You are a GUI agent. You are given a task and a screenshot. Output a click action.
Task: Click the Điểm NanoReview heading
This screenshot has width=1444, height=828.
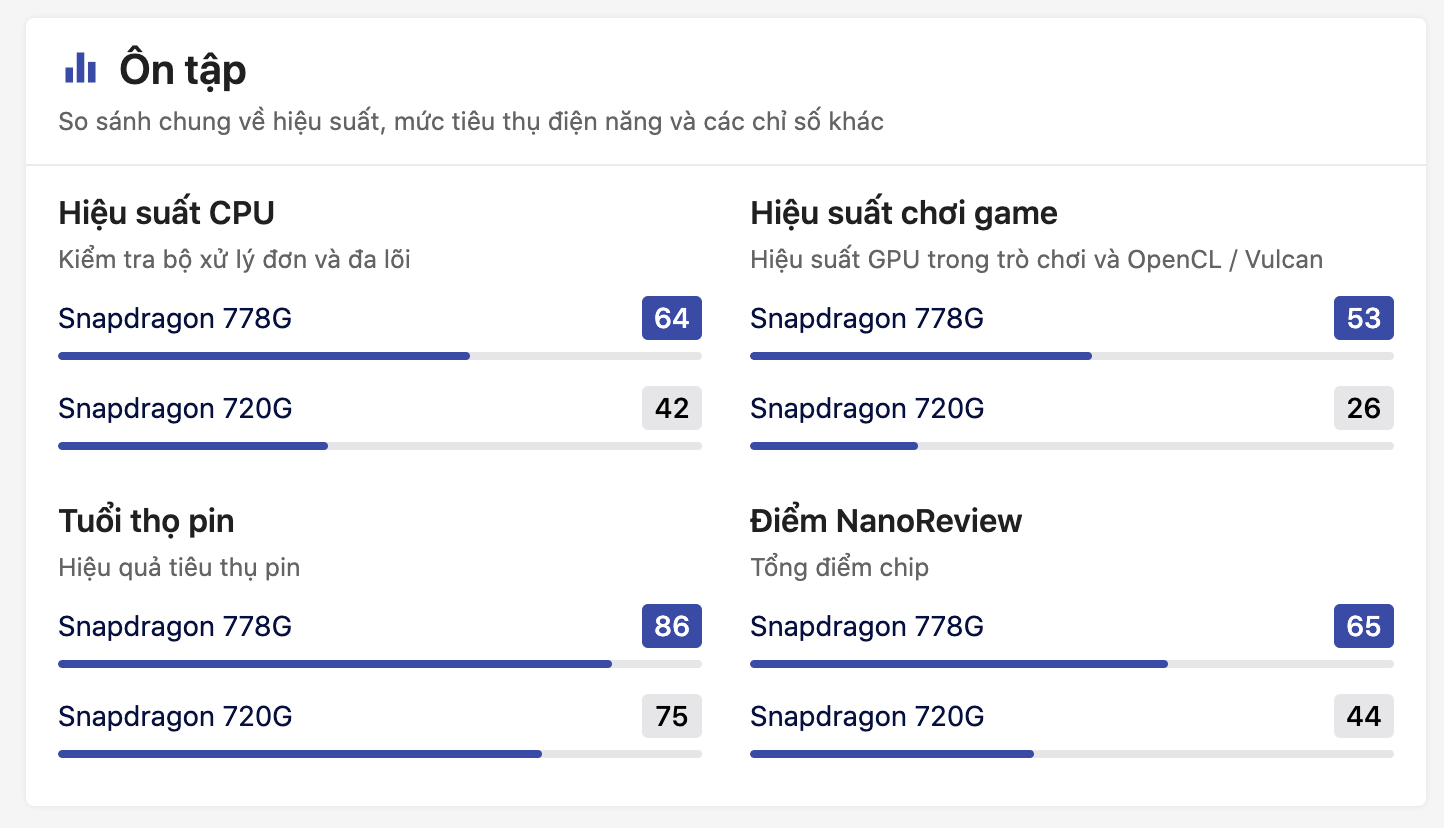[x=886, y=521]
